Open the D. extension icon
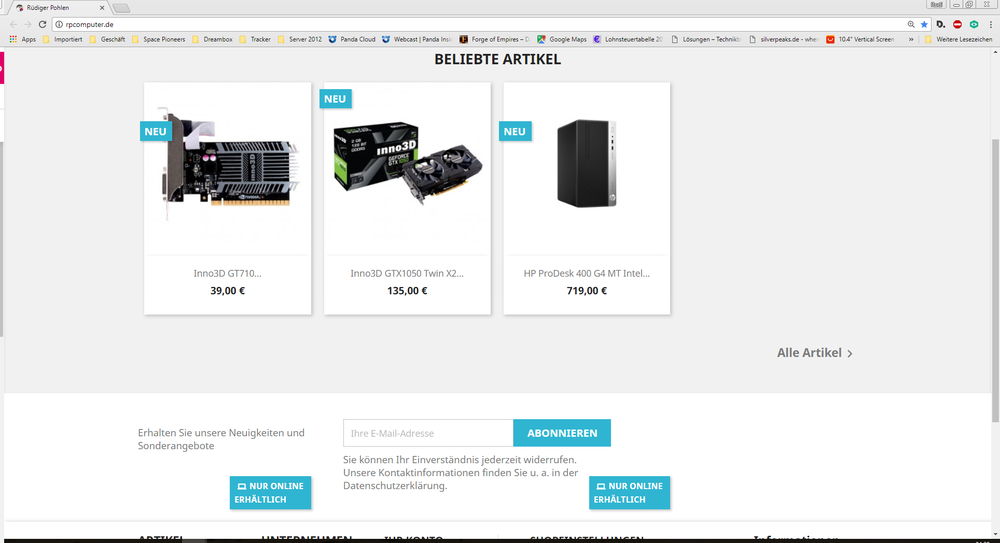 941,24
